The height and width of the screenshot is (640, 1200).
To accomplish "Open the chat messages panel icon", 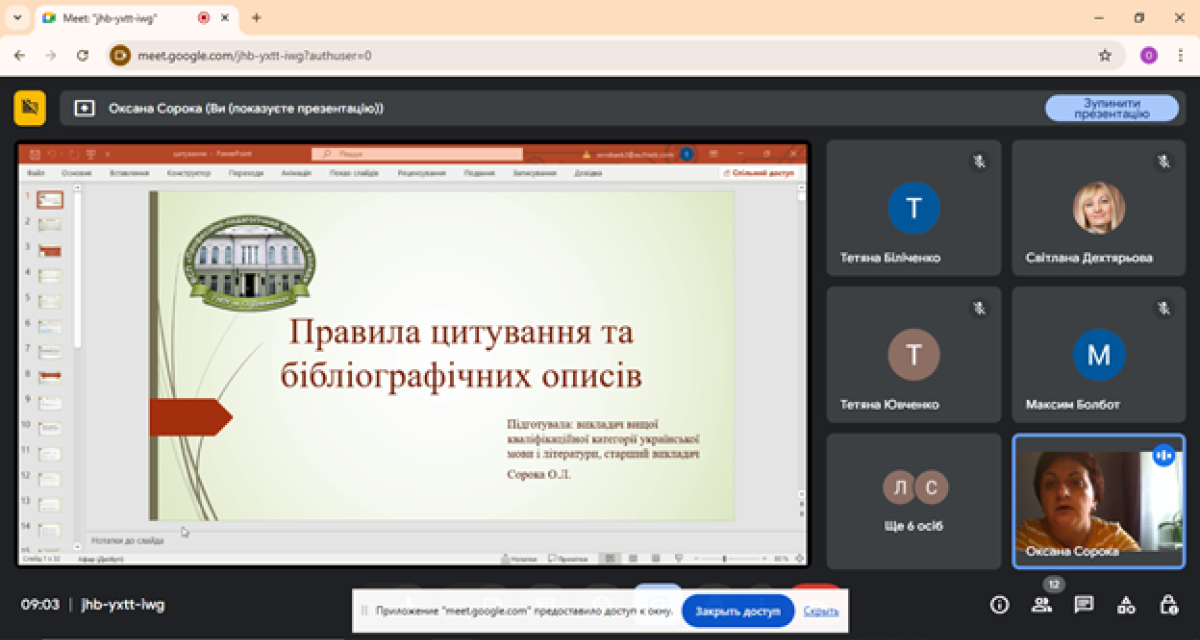I will [1084, 604].
